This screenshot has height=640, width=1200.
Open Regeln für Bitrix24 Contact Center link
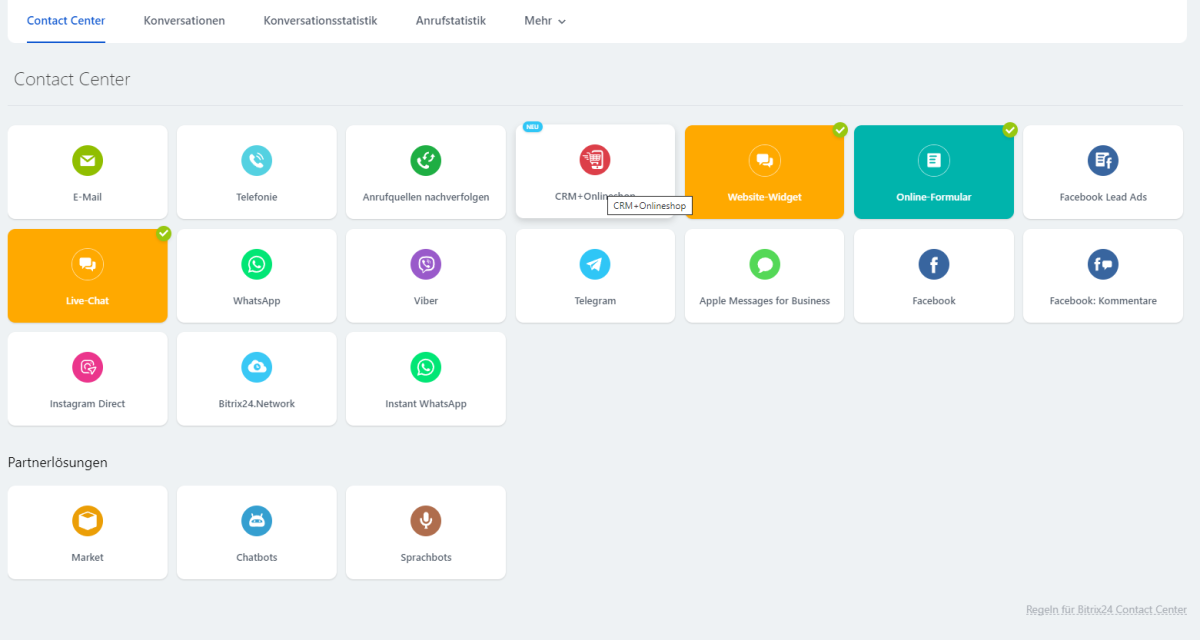[1106, 609]
